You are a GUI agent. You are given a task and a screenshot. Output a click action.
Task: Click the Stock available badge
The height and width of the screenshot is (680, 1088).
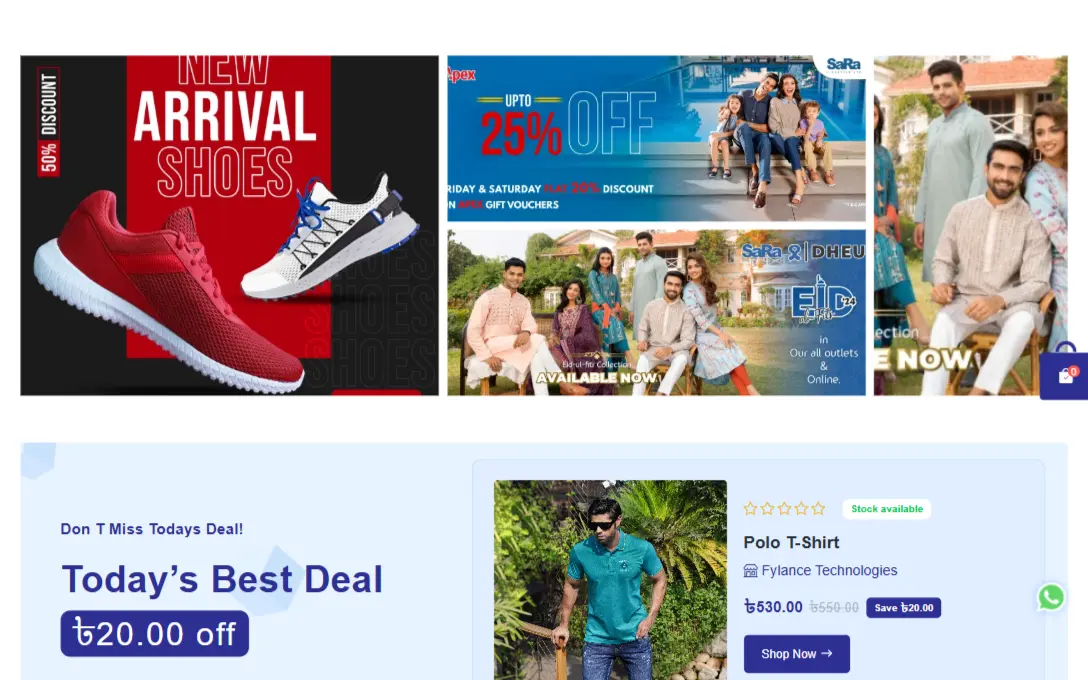(x=887, y=509)
